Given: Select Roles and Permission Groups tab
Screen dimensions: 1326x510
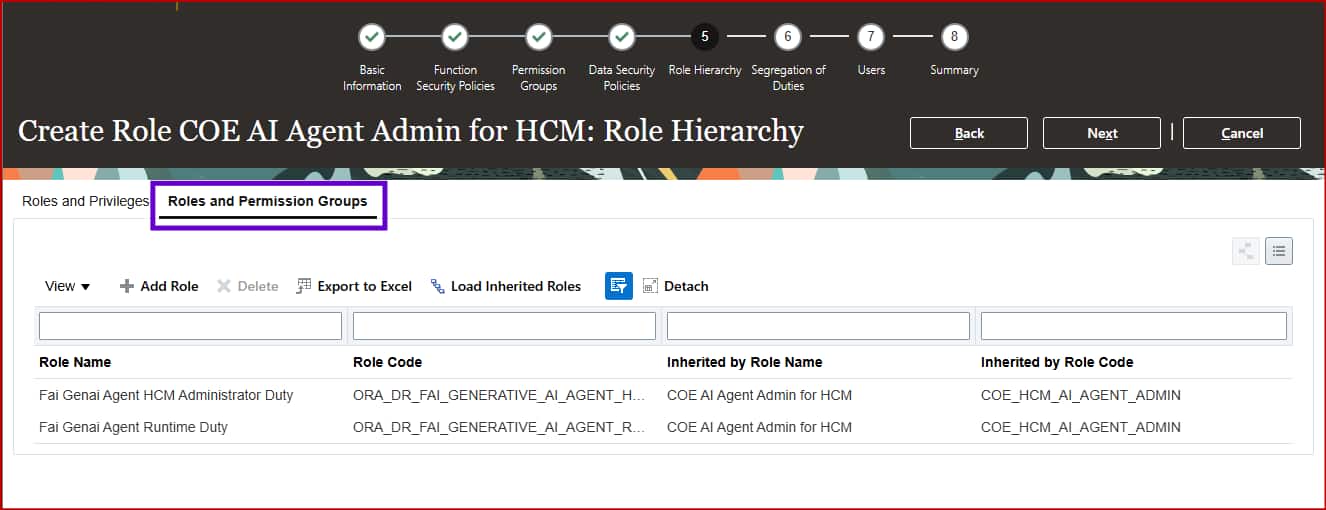Looking at the screenshot, I should tap(267, 201).
